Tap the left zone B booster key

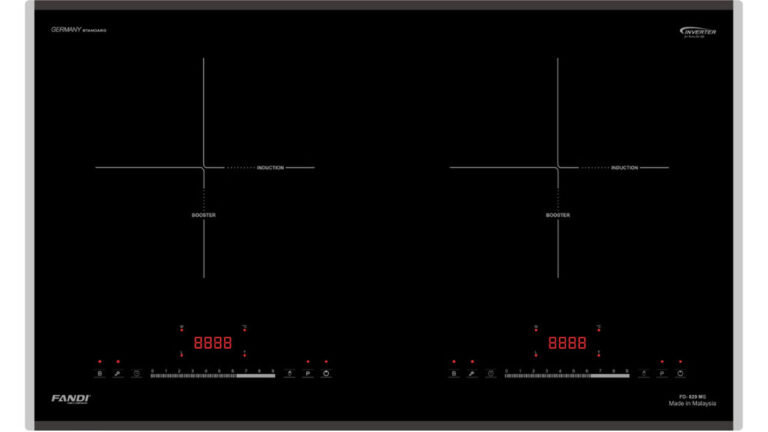(99, 373)
